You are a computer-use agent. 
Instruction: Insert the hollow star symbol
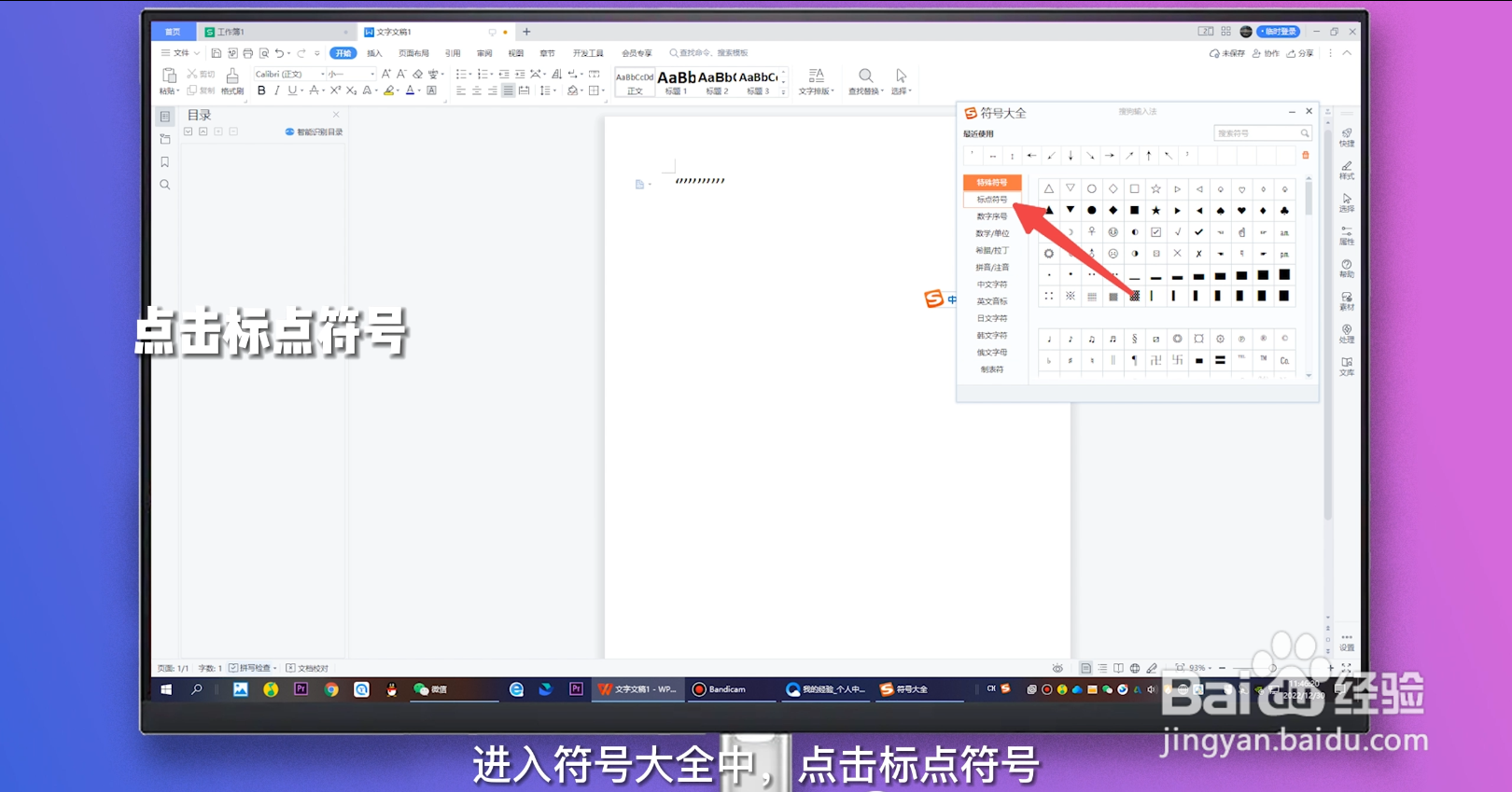[1155, 188]
